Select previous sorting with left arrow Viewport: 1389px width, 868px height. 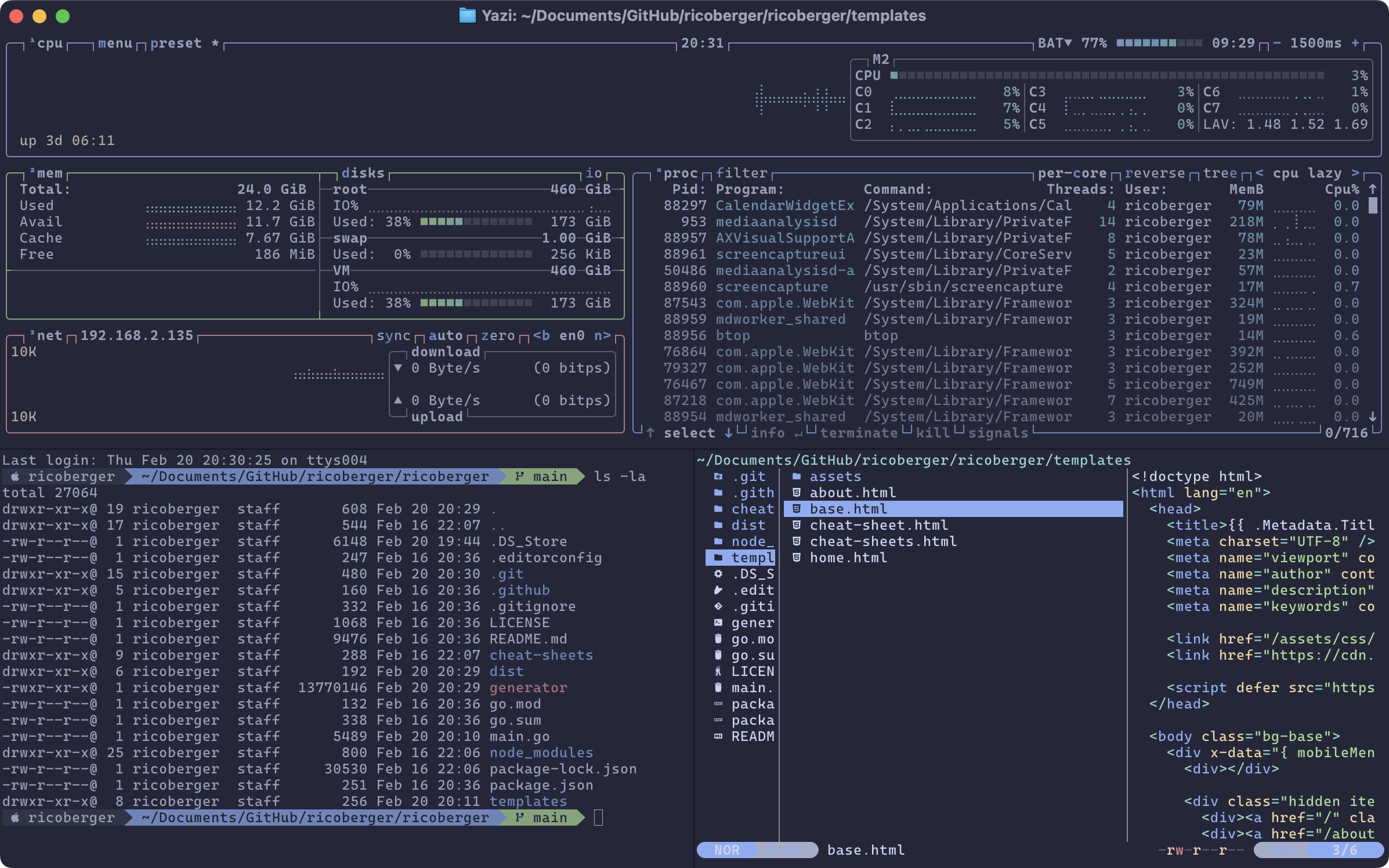coord(1259,173)
